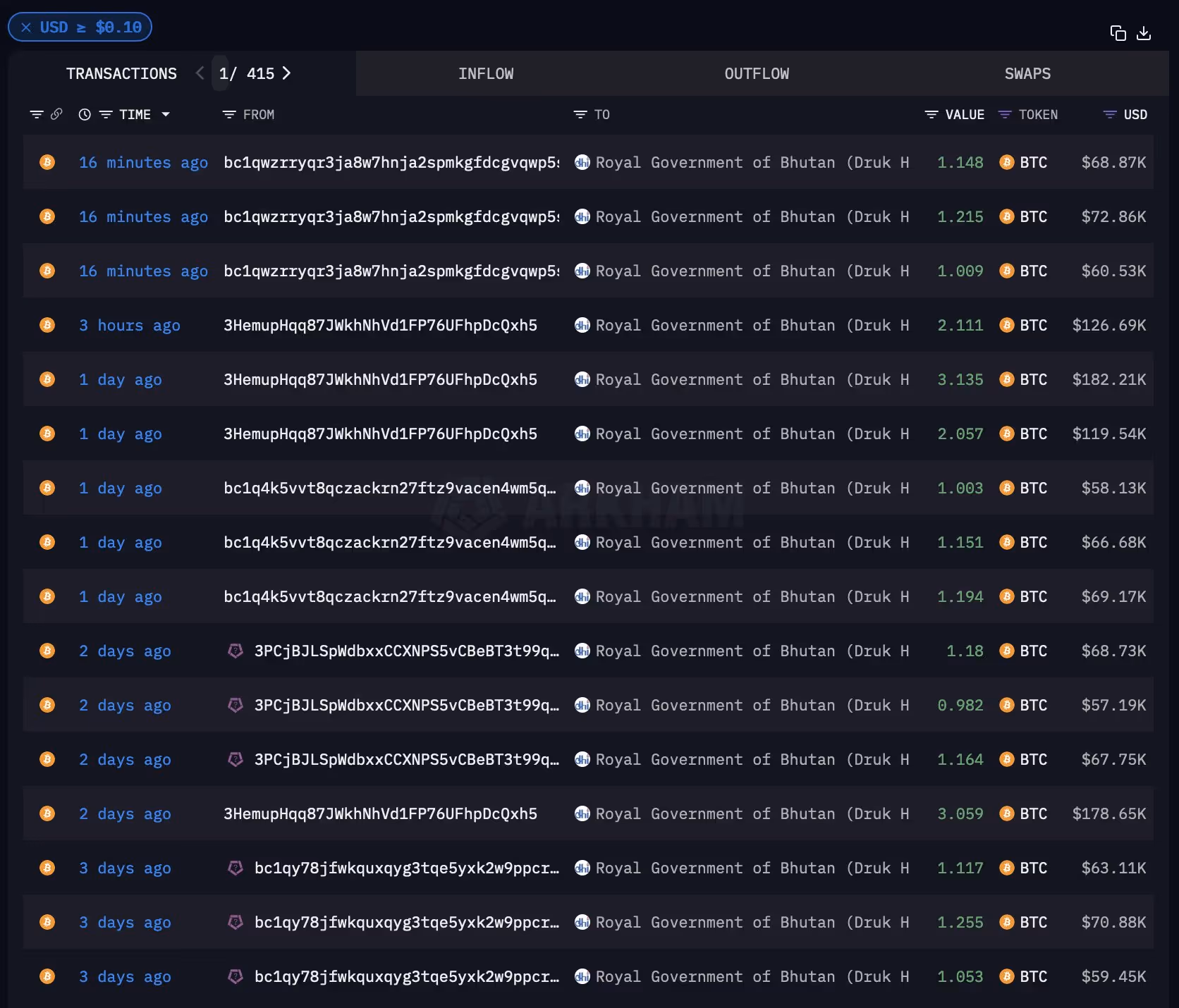Screen dimensions: 1179x1008
Task: Expand the TIME sort dropdown arrow
Action: [166, 114]
